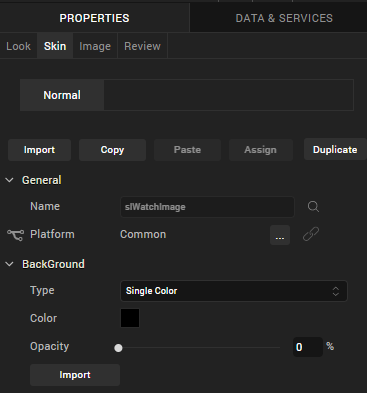Click the Opacity percentage input field
This screenshot has height=393, width=367.
[x=308, y=347]
